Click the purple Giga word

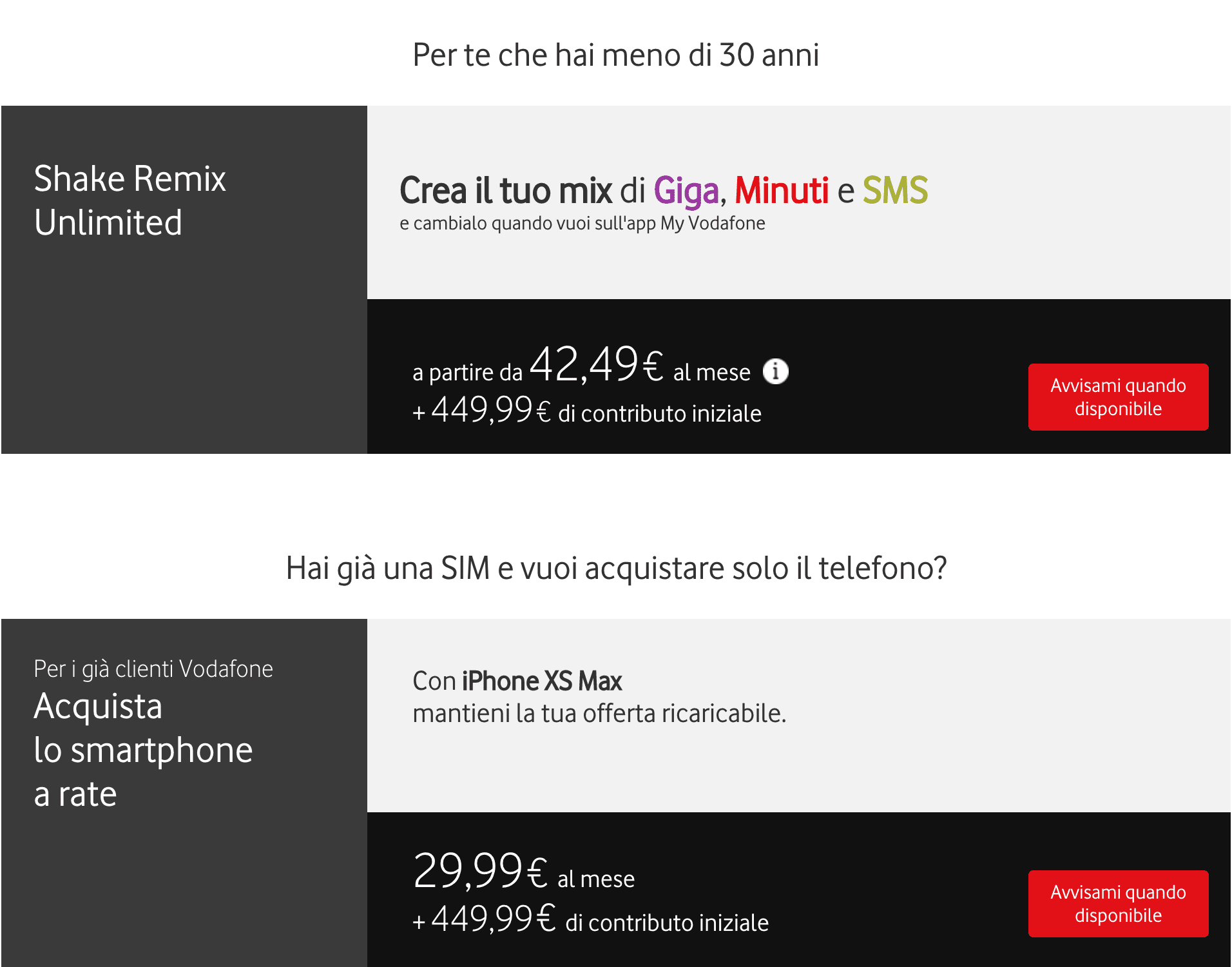click(x=686, y=191)
